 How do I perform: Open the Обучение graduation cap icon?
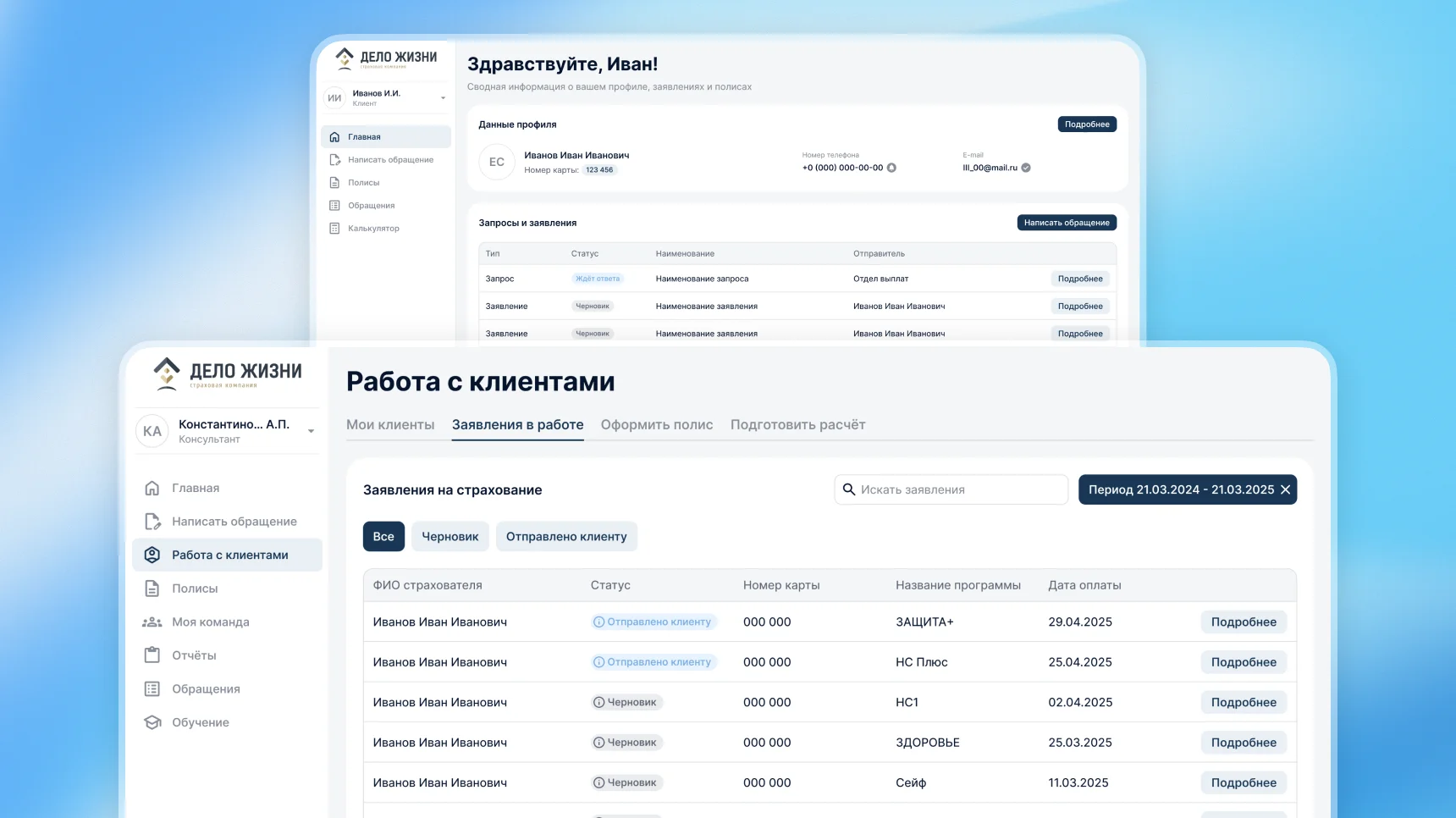point(152,722)
